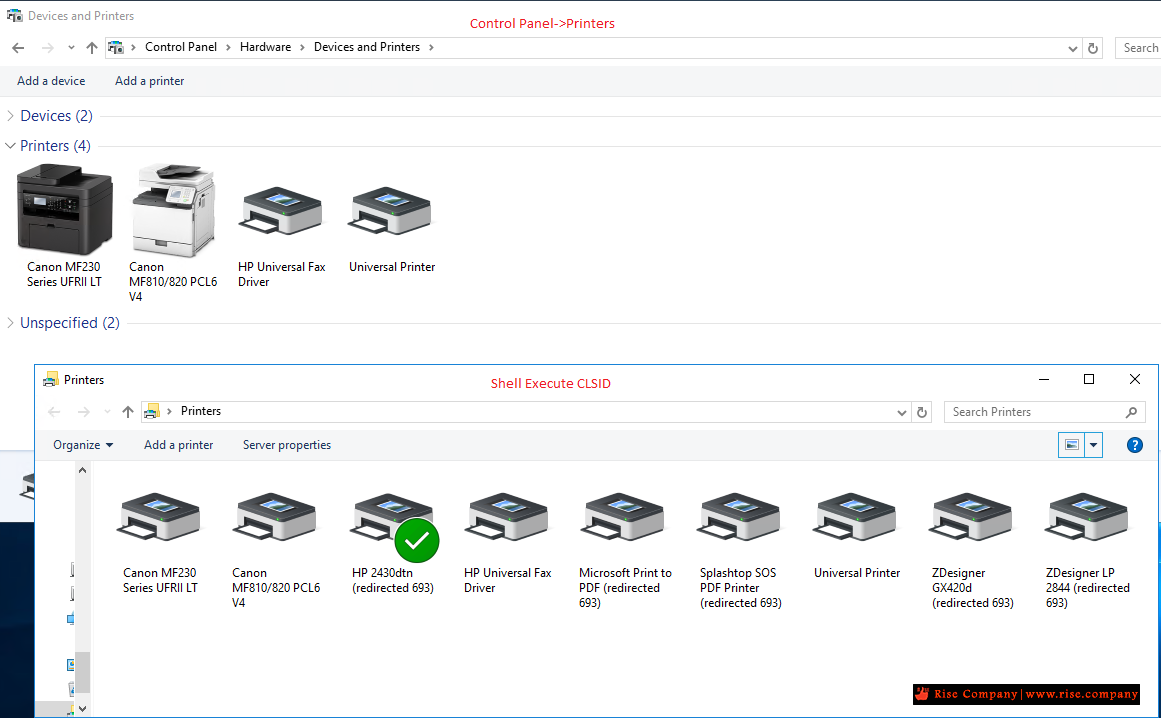
Task: Select Canon MF810/820 PCL6 V4 in Devices and Printers
Action: click(173, 233)
